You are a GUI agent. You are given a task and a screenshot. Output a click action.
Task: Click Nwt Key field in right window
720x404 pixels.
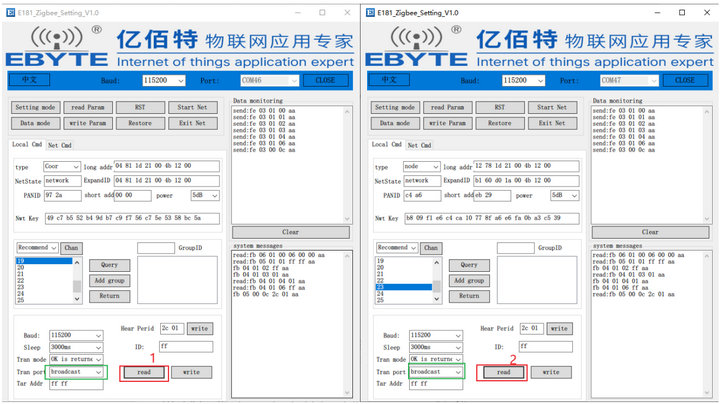click(x=491, y=219)
